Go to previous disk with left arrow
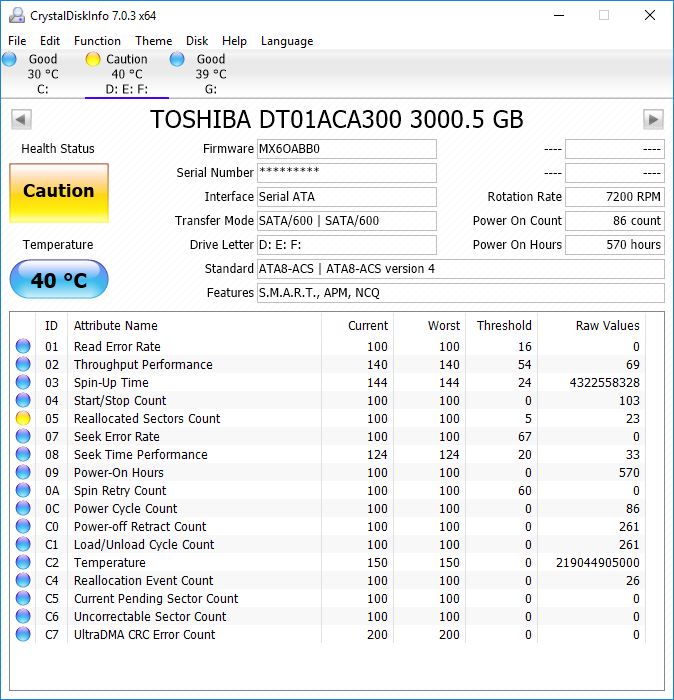This screenshot has height=700, width=674. point(21,119)
